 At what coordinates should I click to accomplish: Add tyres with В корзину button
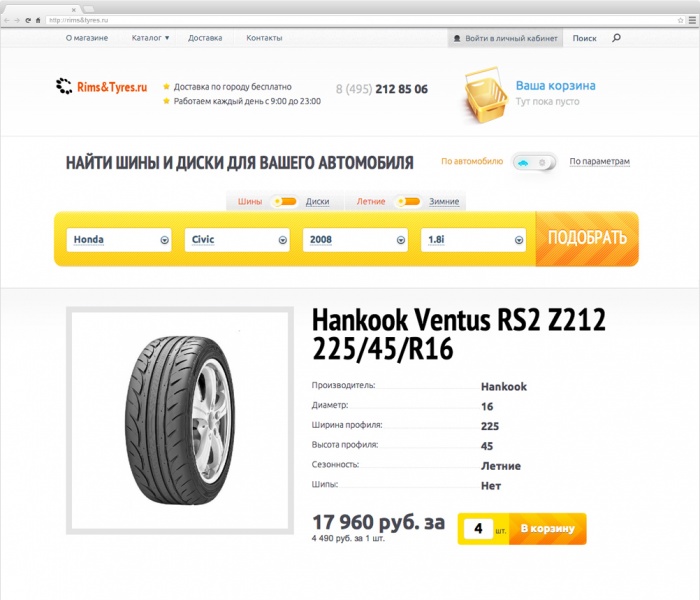[x=547, y=529]
